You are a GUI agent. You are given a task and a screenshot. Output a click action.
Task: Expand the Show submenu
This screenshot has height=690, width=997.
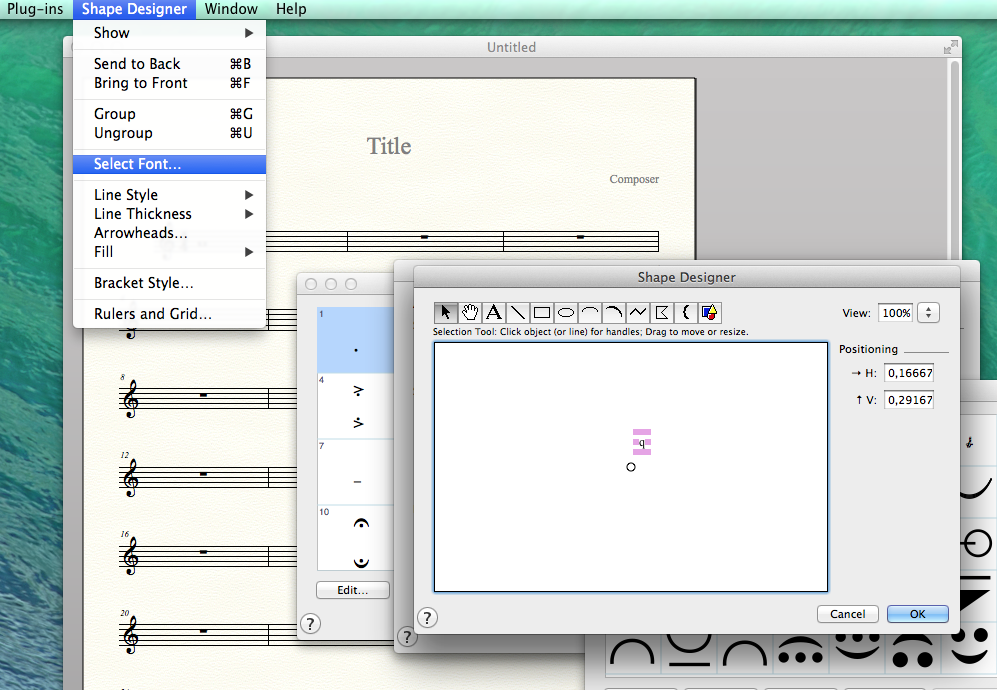coord(170,33)
